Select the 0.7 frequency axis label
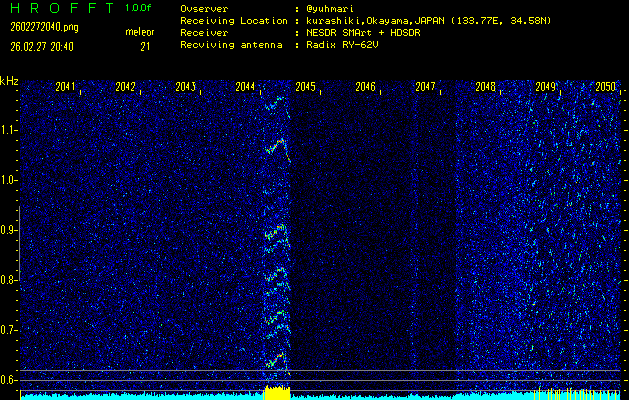629x400 pixels. (x=10, y=330)
